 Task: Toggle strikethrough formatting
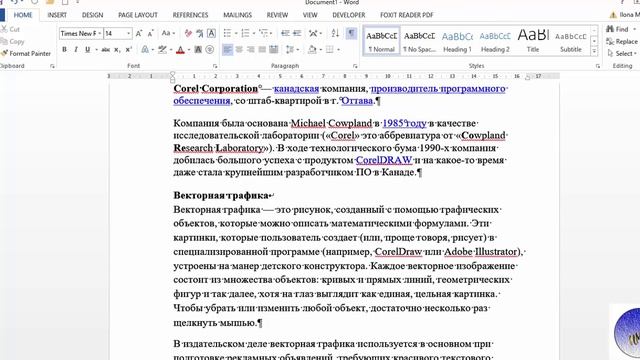pyautogui.click(x=105, y=50)
